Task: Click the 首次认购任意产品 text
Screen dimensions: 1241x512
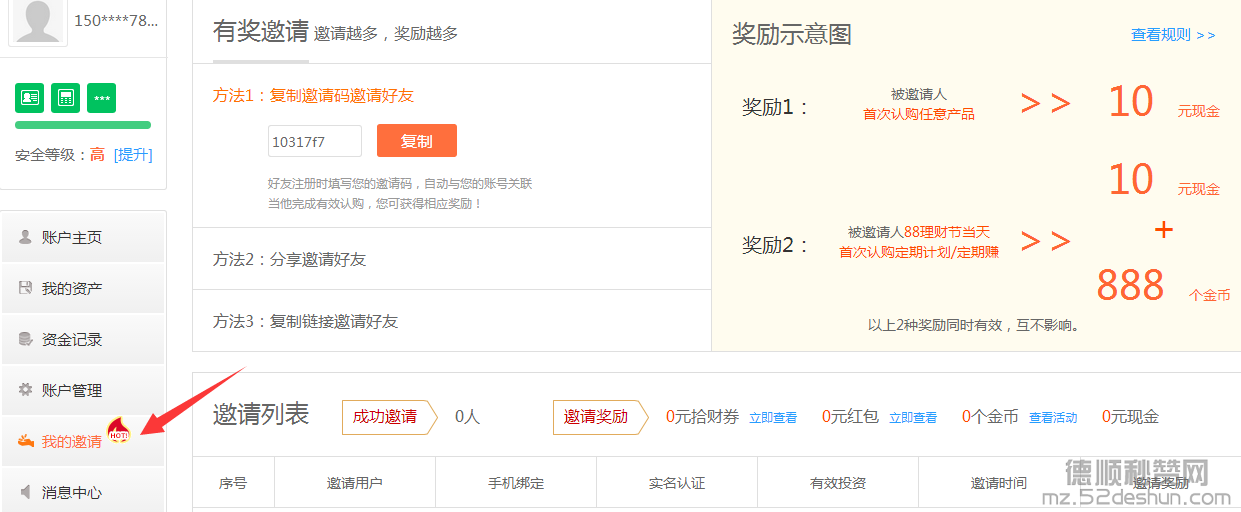Action: point(919,114)
